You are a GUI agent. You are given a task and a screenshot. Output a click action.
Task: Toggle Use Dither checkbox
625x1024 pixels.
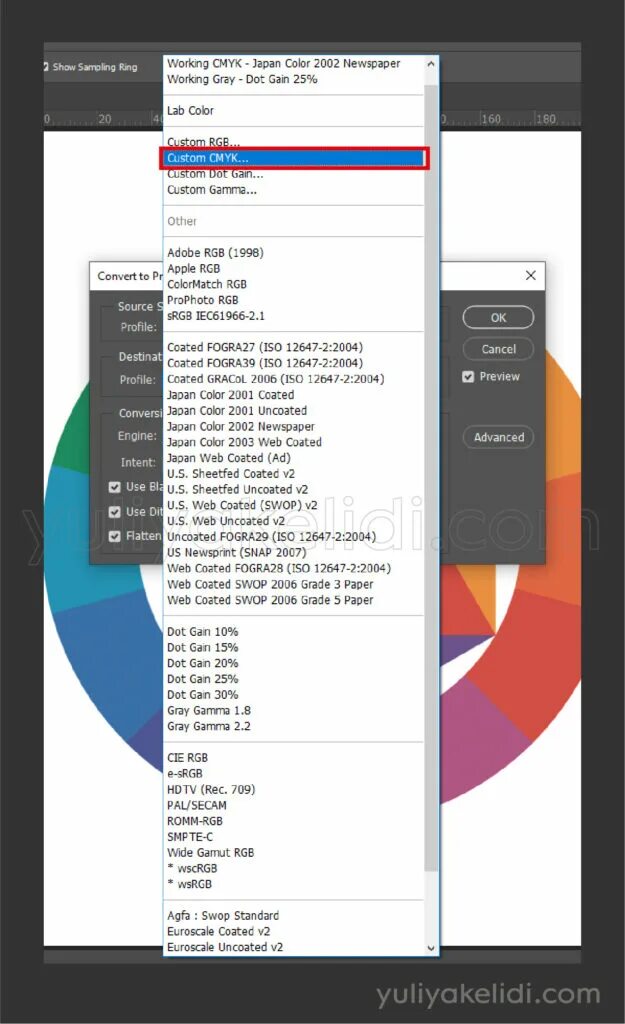(114, 511)
